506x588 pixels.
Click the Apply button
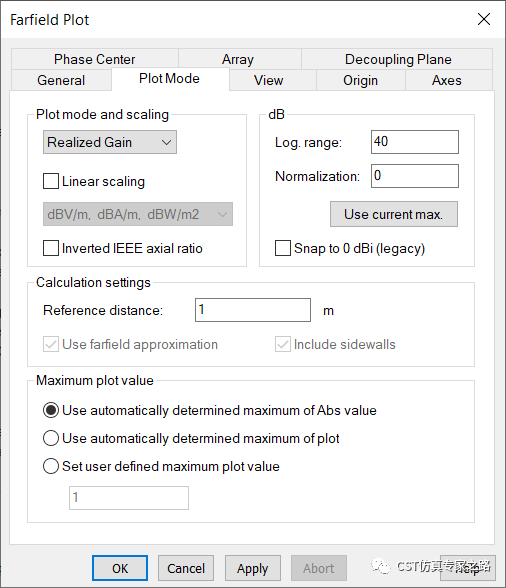click(253, 568)
